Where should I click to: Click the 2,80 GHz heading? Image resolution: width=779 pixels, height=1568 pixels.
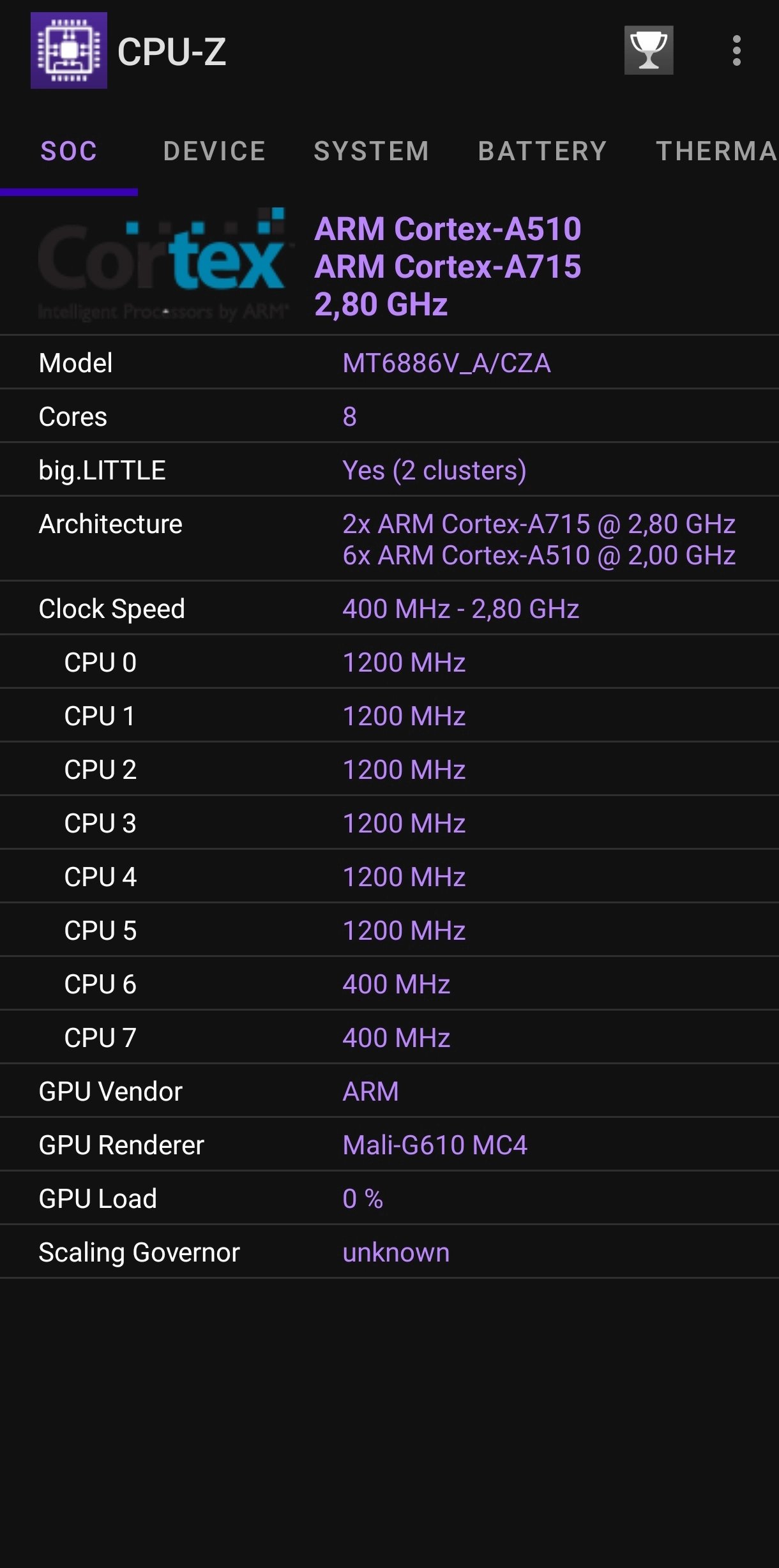tap(381, 305)
